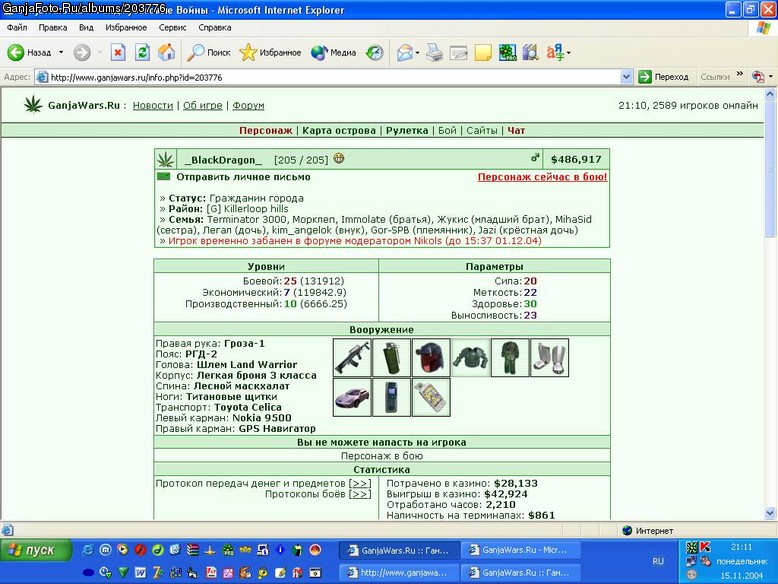Click the Шлем Land Warrior helmet icon
778x584 pixels.
click(431, 358)
